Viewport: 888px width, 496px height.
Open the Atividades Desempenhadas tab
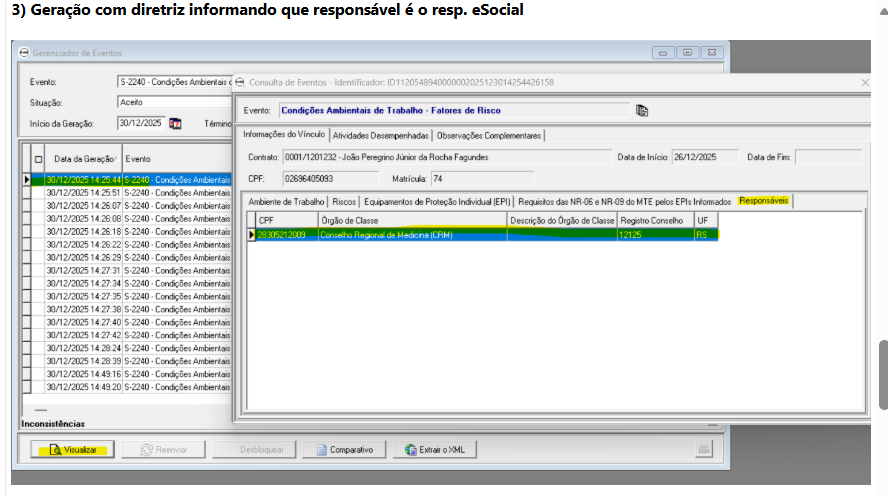(x=380, y=135)
